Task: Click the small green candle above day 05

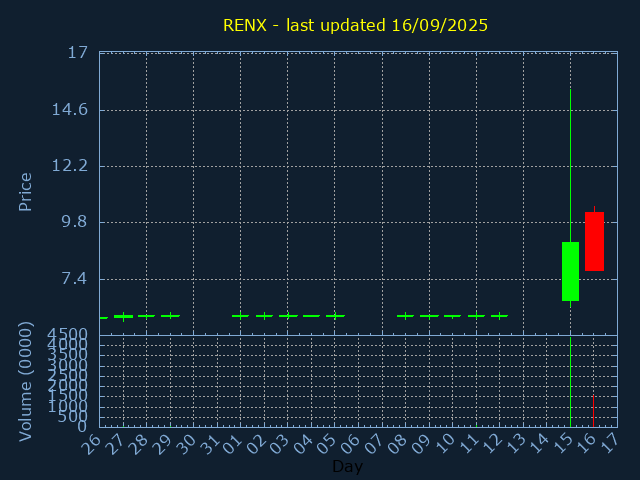Action: (335, 316)
